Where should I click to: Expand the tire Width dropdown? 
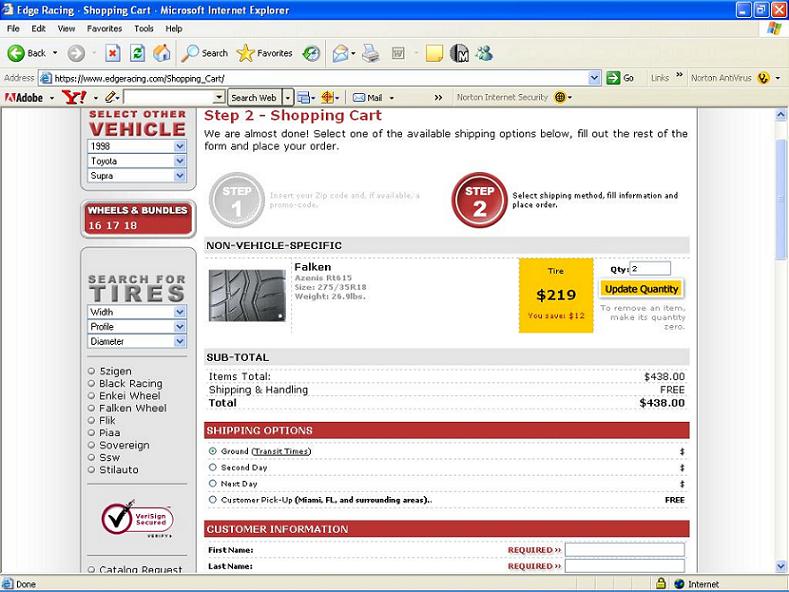point(136,312)
